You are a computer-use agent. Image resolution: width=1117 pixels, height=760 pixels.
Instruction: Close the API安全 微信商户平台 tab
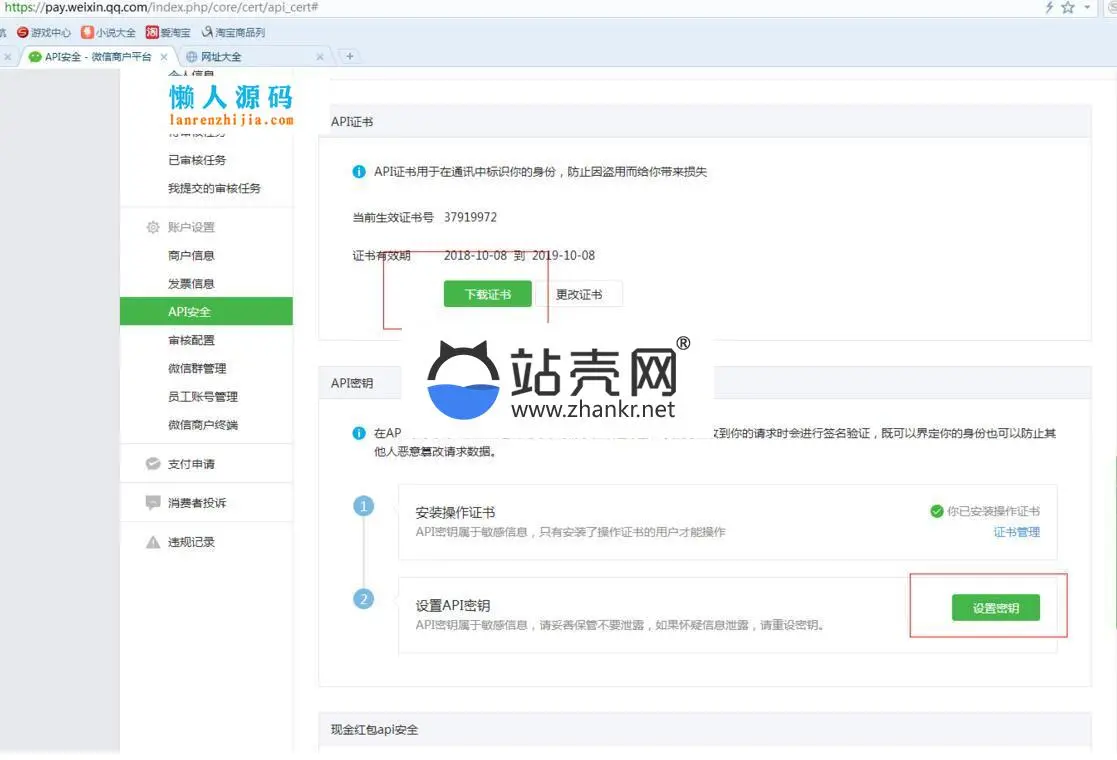coord(164,57)
